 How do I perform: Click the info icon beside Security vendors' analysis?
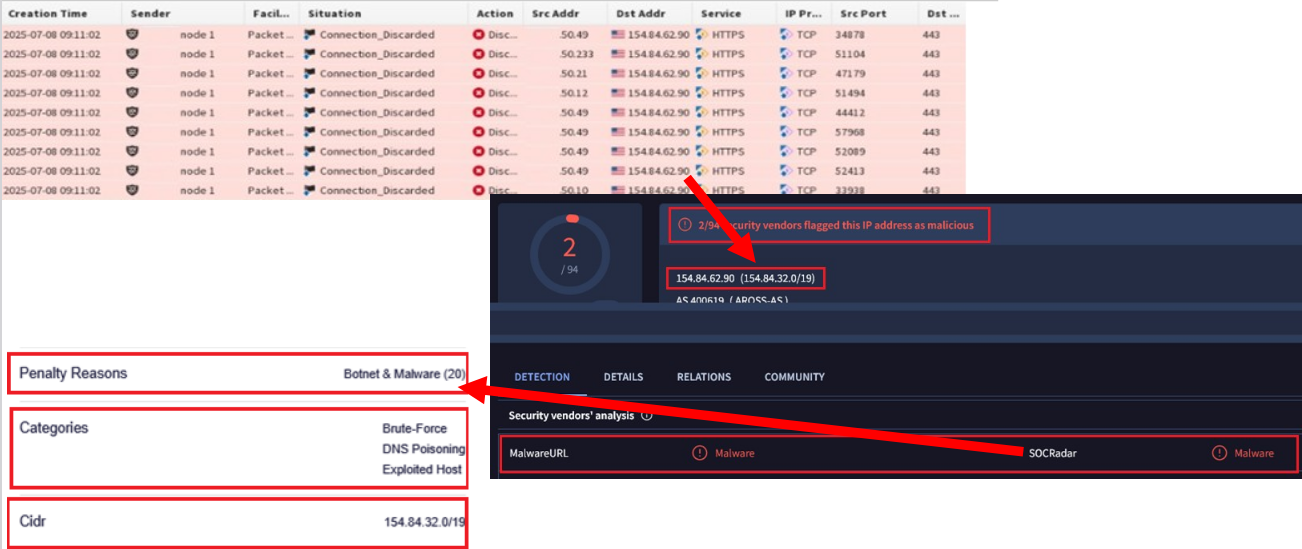(646, 416)
